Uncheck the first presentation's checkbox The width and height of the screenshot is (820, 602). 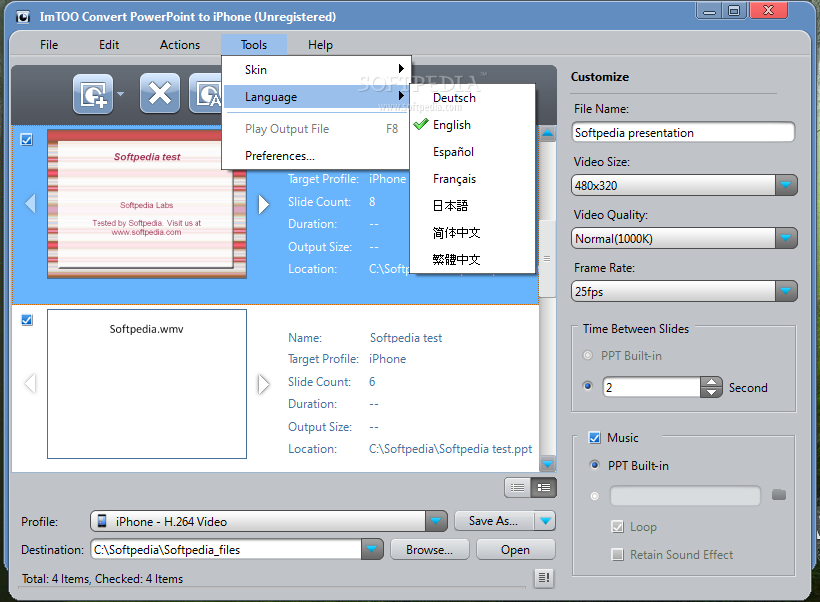[27, 140]
